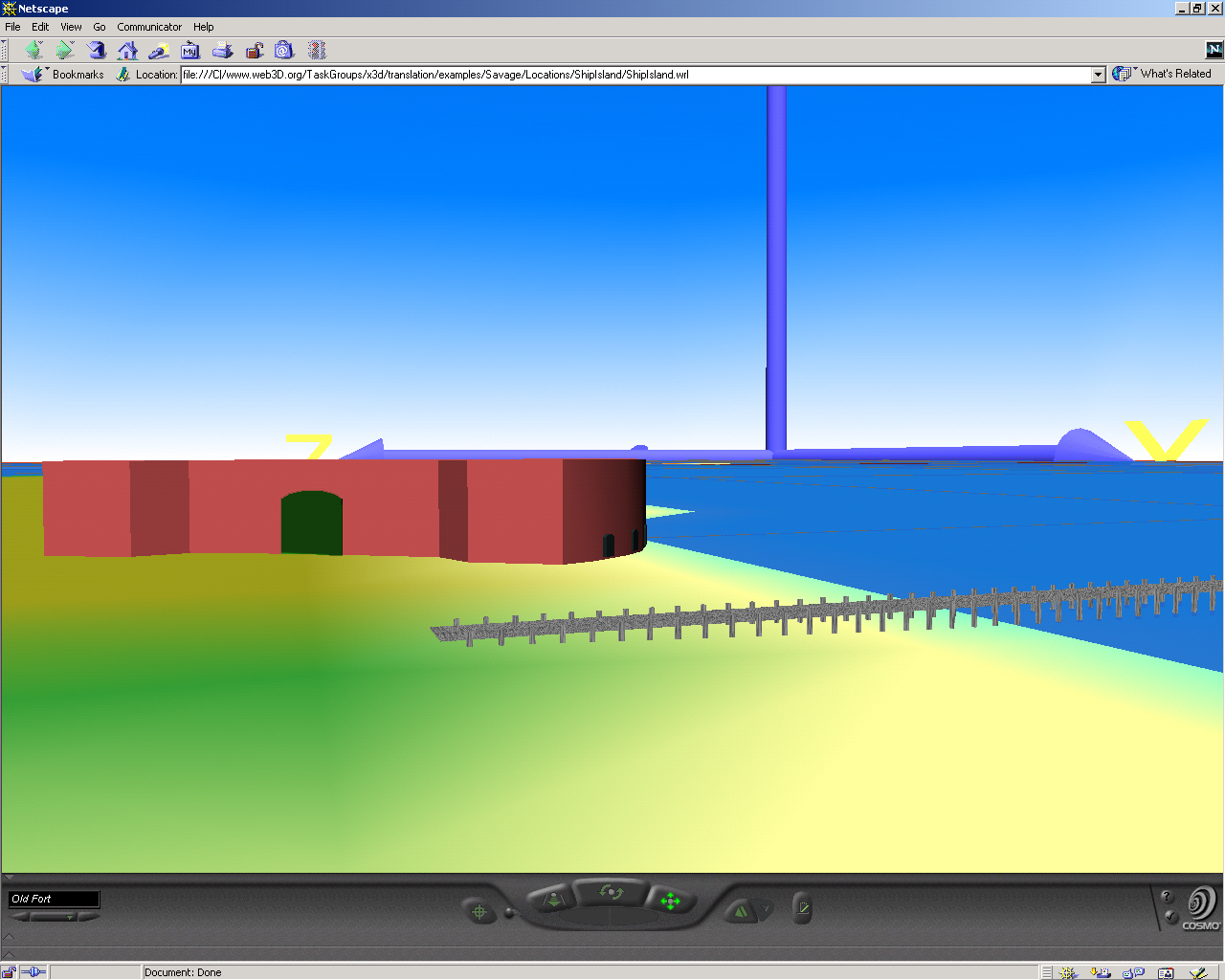Click the Cosmo straighten up button
The width and height of the screenshot is (1225, 980).
click(803, 908)
